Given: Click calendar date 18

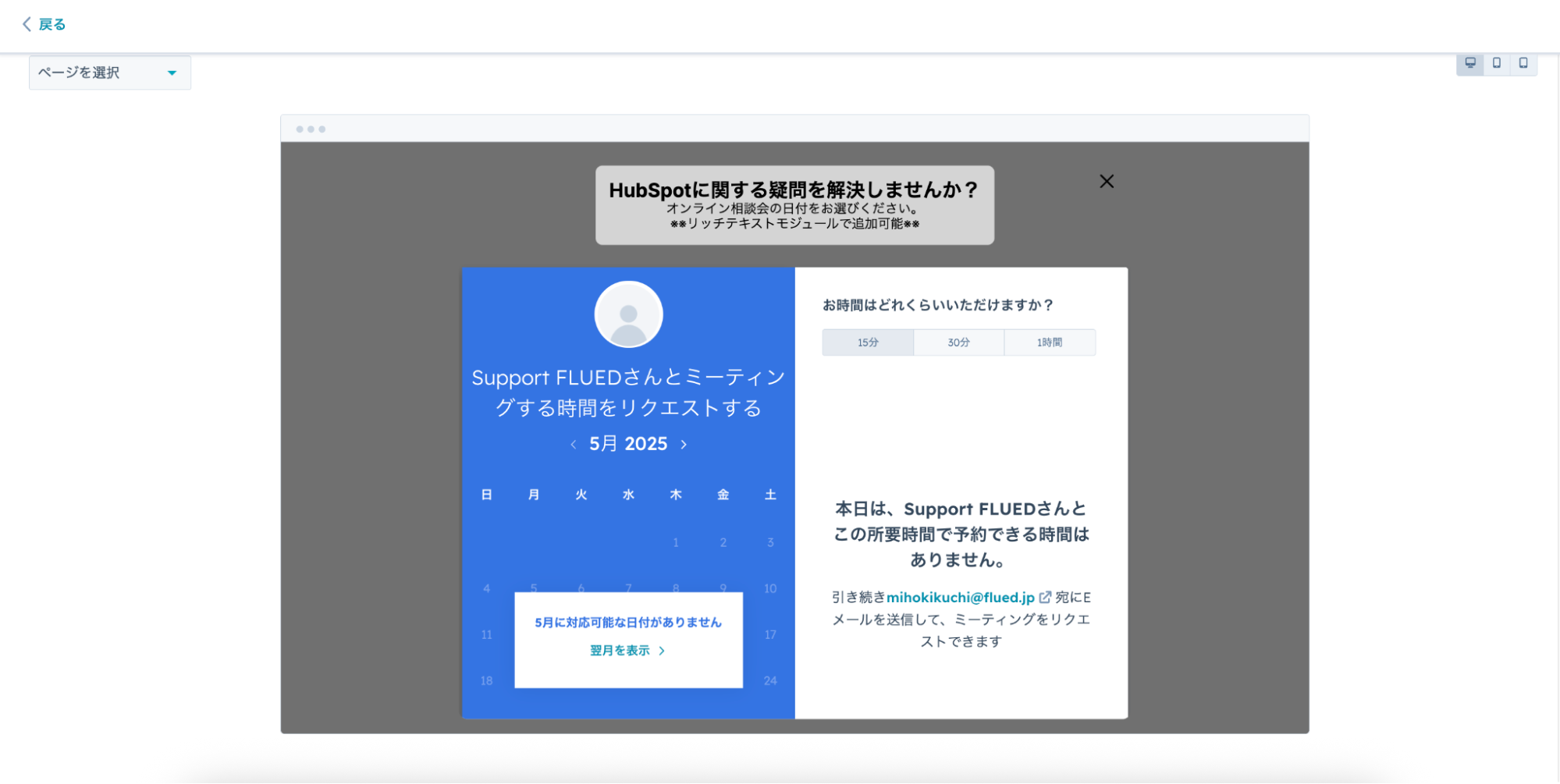Looking at the screenshot, I should (486, 680).
